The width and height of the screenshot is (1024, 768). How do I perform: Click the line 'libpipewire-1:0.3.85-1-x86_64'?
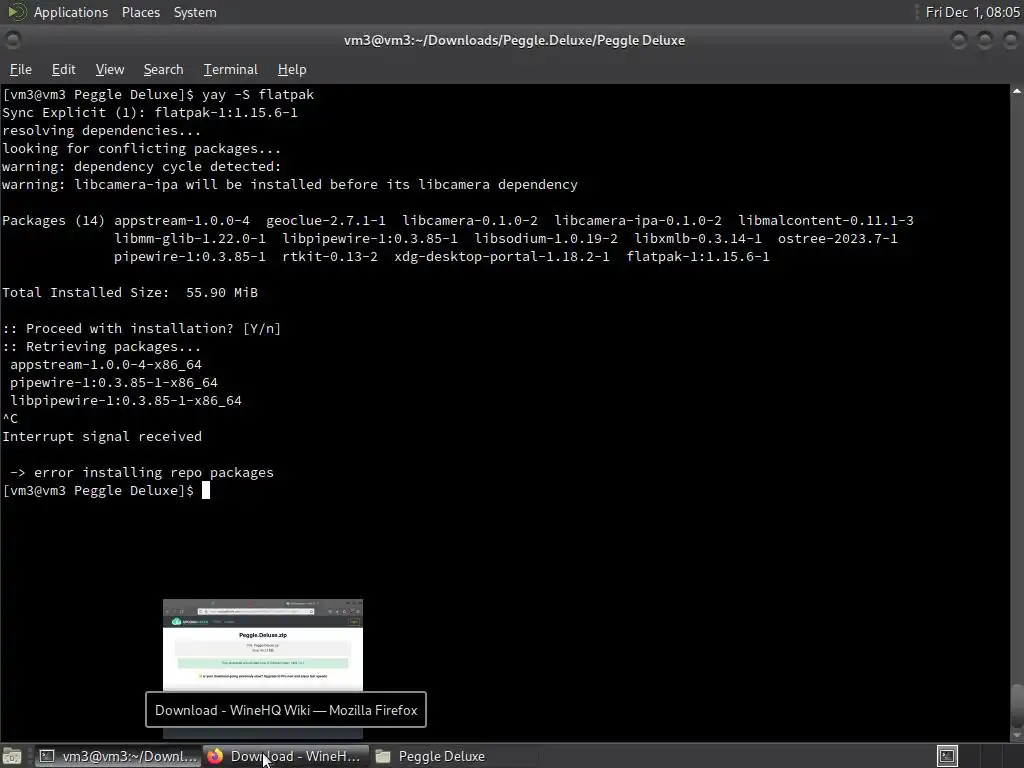[126, 400]
